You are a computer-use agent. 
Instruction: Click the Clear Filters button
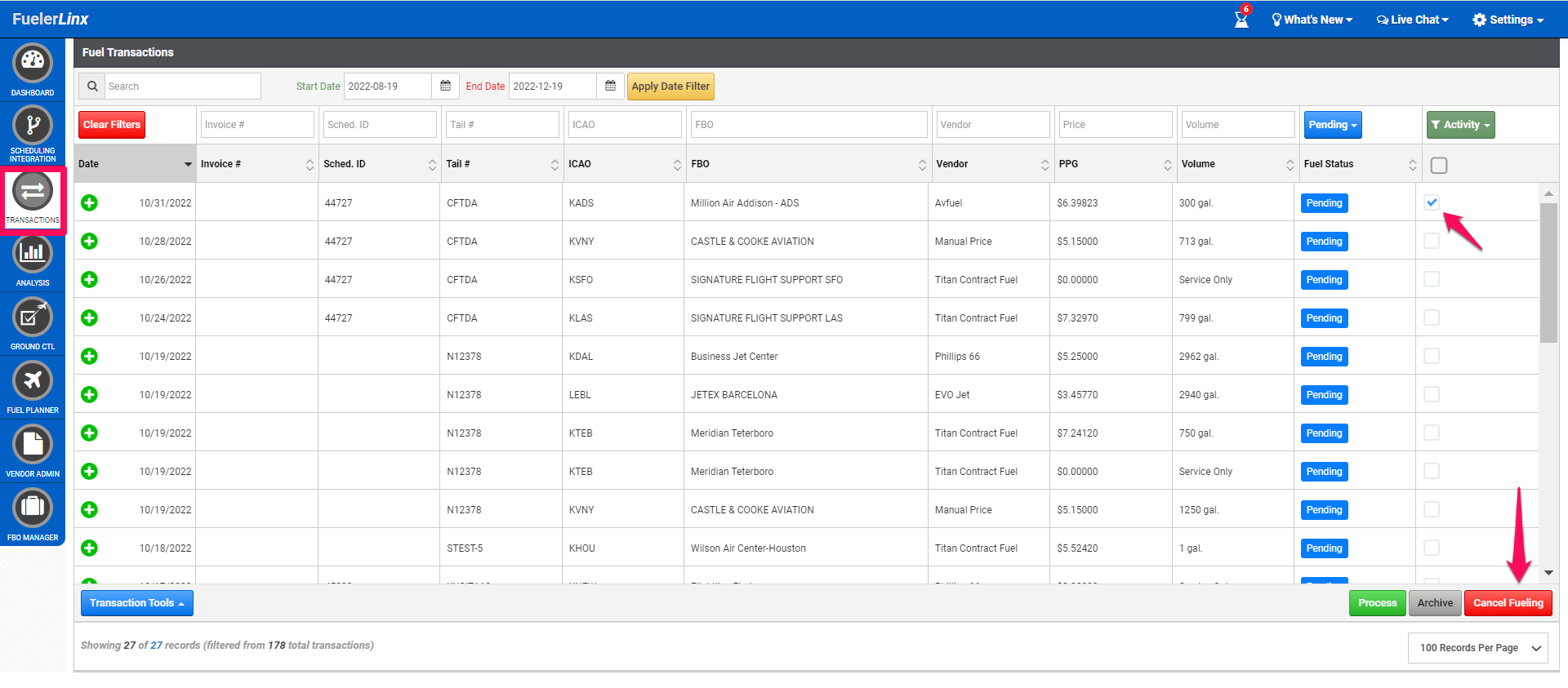112,125
